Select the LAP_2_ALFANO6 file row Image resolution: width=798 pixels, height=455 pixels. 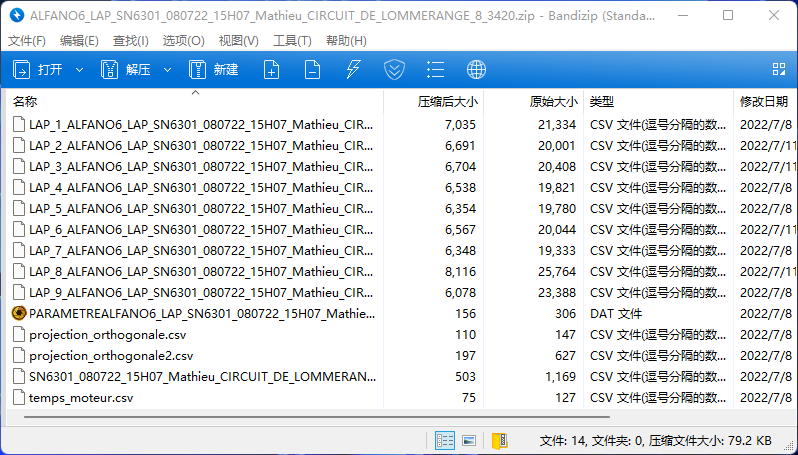tap(401, 146)
